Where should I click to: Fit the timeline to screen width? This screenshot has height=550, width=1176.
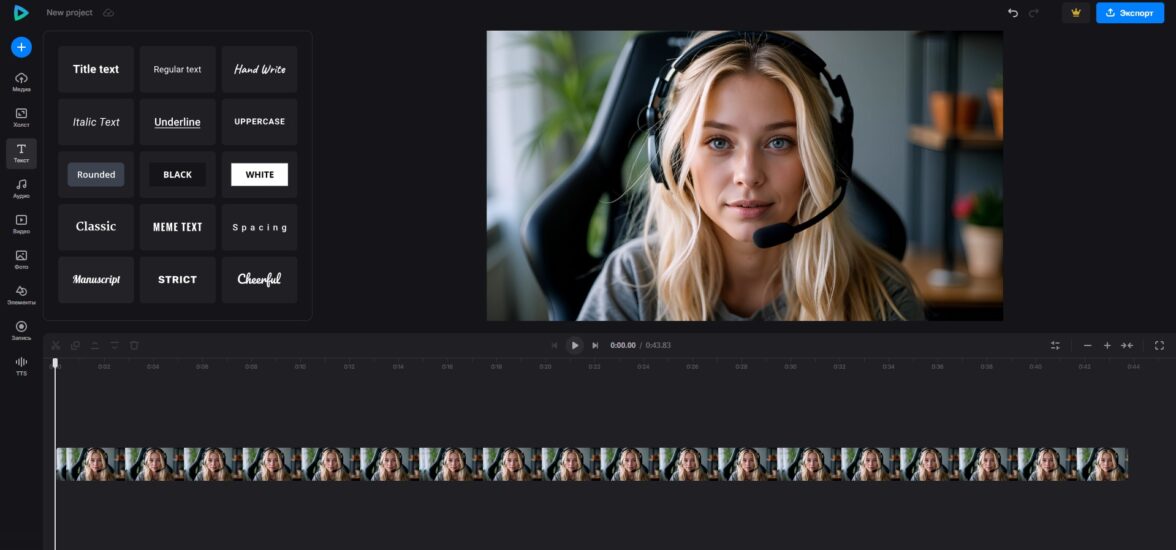(x=1127, y=345)
